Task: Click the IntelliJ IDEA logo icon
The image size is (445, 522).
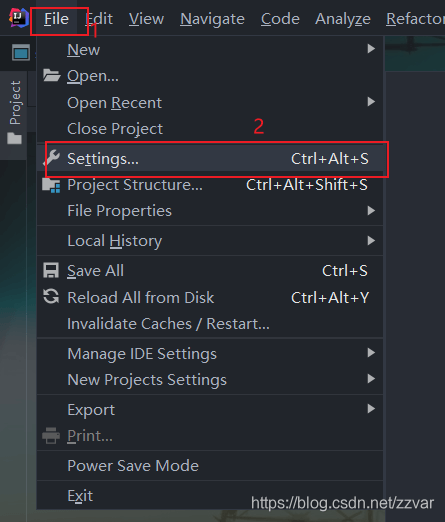Action: [x=19, y=18]
